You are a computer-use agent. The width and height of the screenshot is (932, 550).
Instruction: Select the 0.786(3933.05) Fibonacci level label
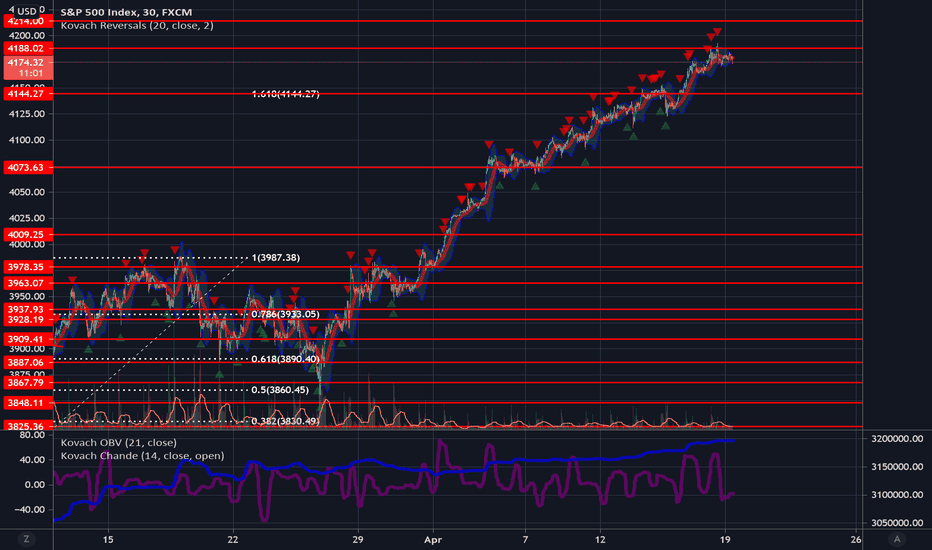coord(285,314)
